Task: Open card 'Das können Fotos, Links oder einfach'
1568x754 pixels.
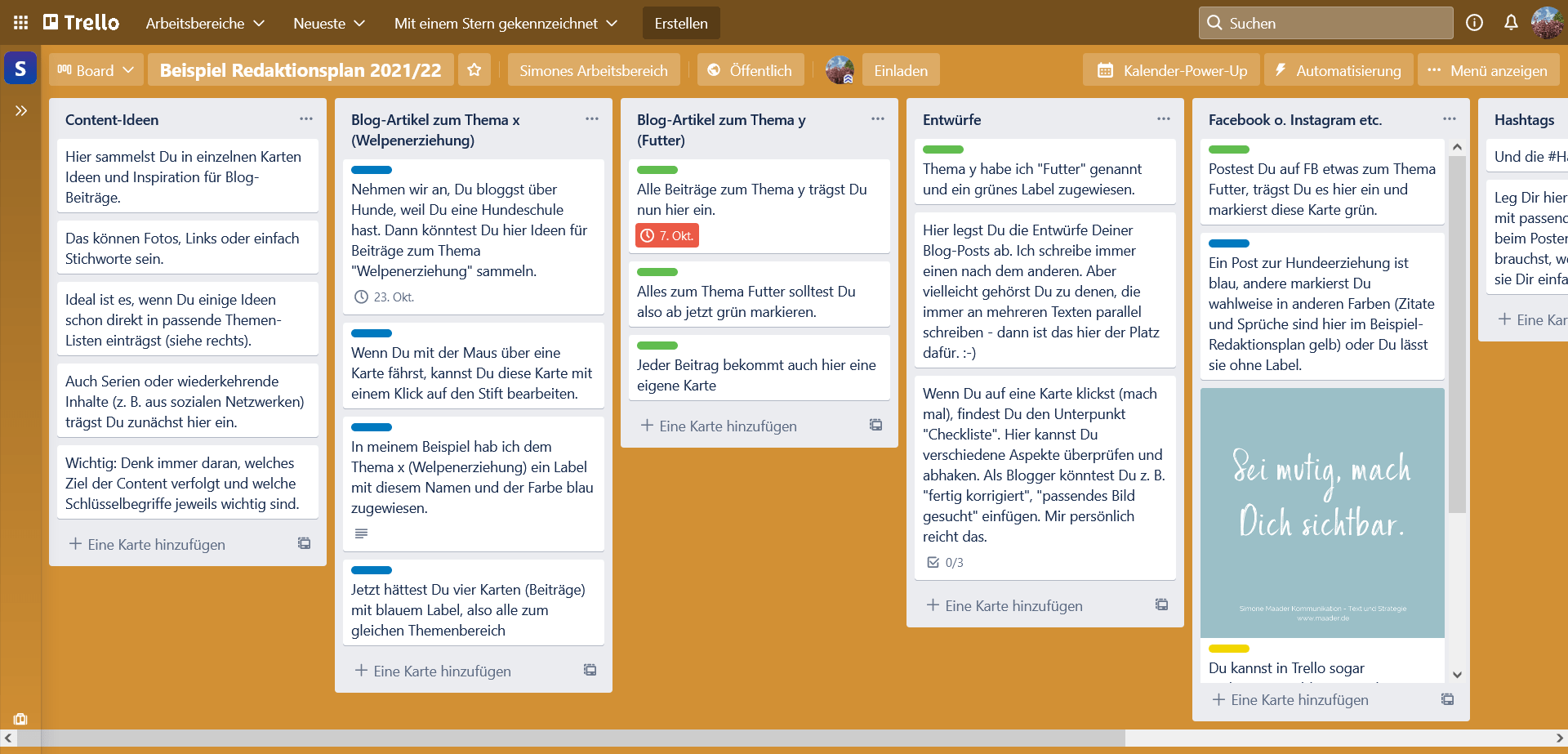Action: (188, 248)
